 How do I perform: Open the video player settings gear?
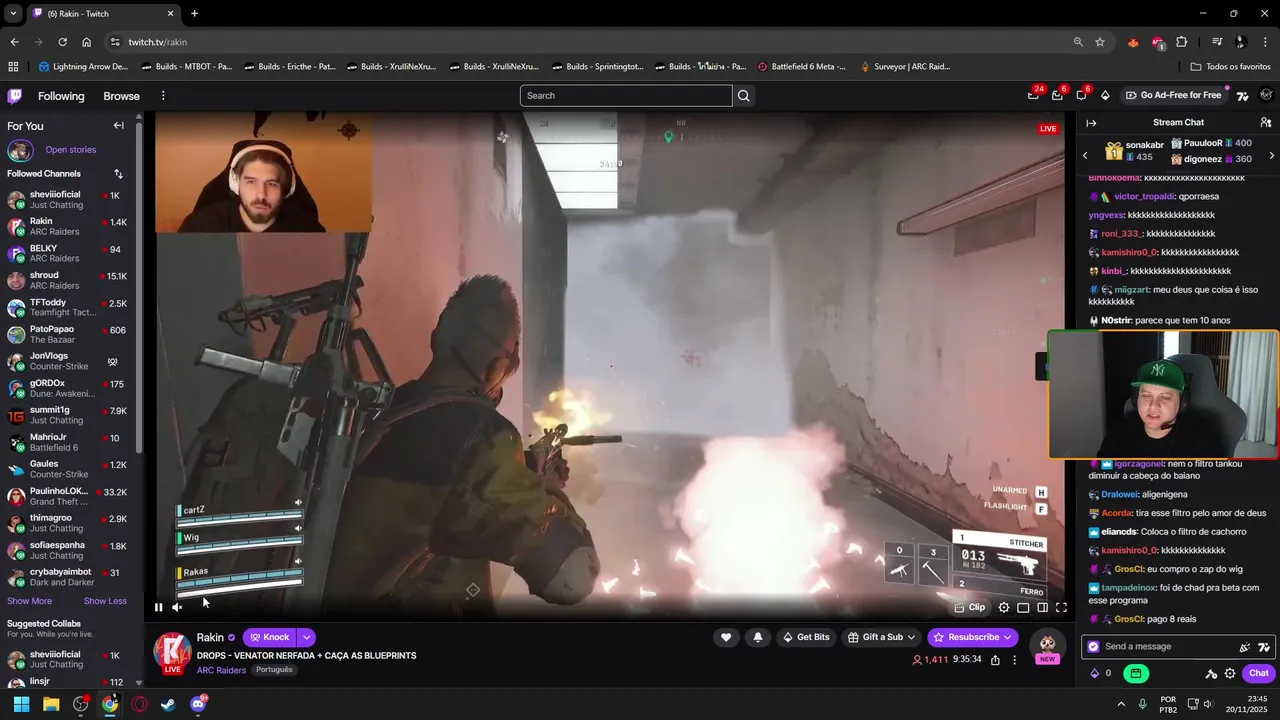pos(1004,607)
